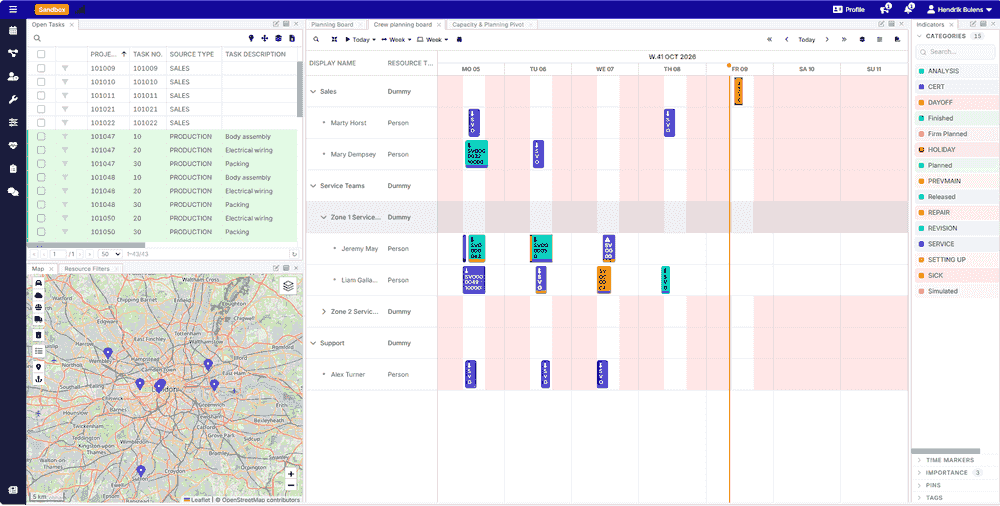The height and width of the screenshot is (506, 1000).
Task: Collapse the Sales resource group
Action: click(x=313, y=92)
